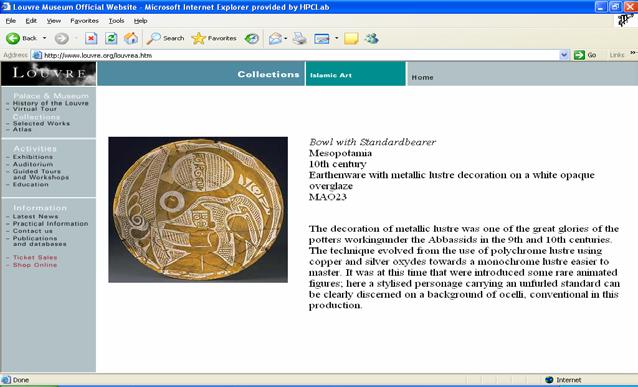Go to the browser Home page icon
This screenshot has height=387, width=638.
(x=131, y=38)
